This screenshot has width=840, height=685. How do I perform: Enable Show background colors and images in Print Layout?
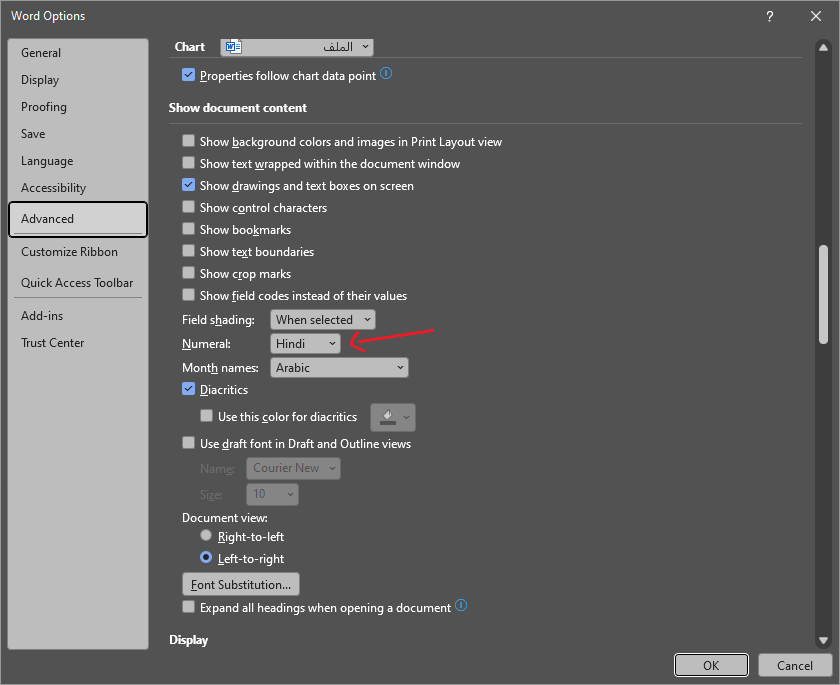click(188, 141)
